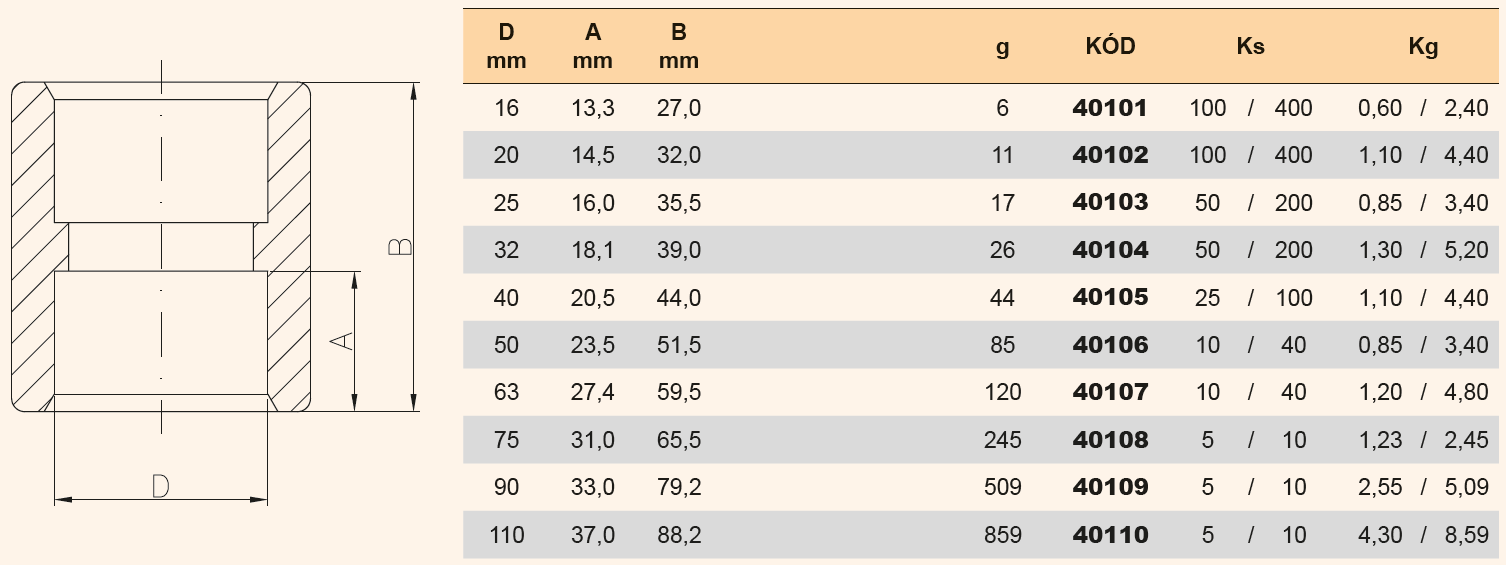Click product code 40103
This screenshot has width=1506, height=565.
pyautogui.click(x=1110, y=203)
